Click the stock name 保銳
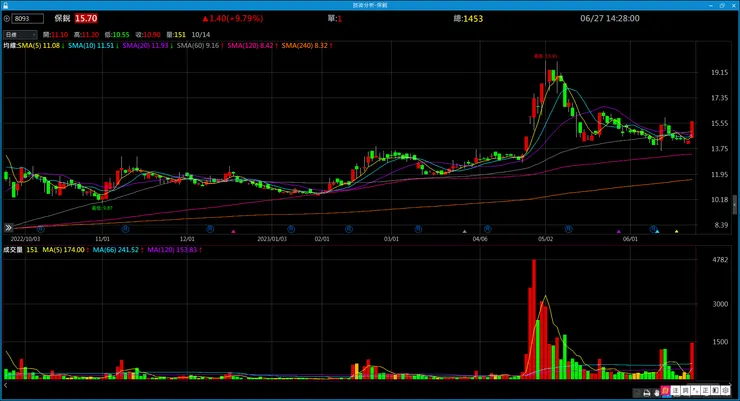This screenshot has height=401, width=740. (x=62, y=18)
